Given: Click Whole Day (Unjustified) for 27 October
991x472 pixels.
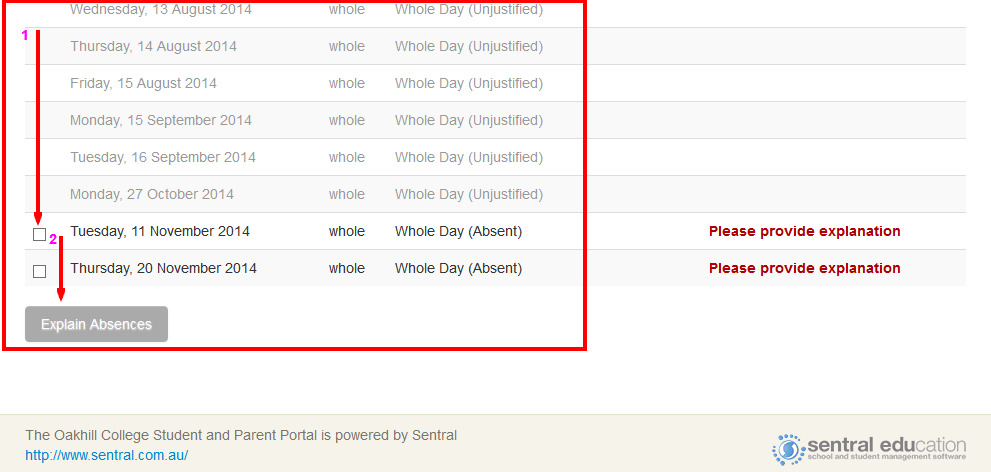Looking at the screenshot, I should click(x=469, y=195).
